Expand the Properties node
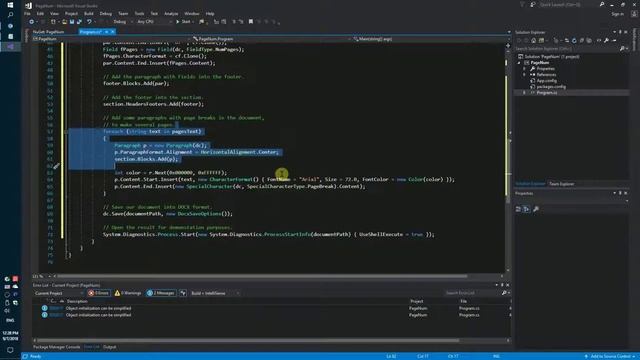 [x=524, y=69]
